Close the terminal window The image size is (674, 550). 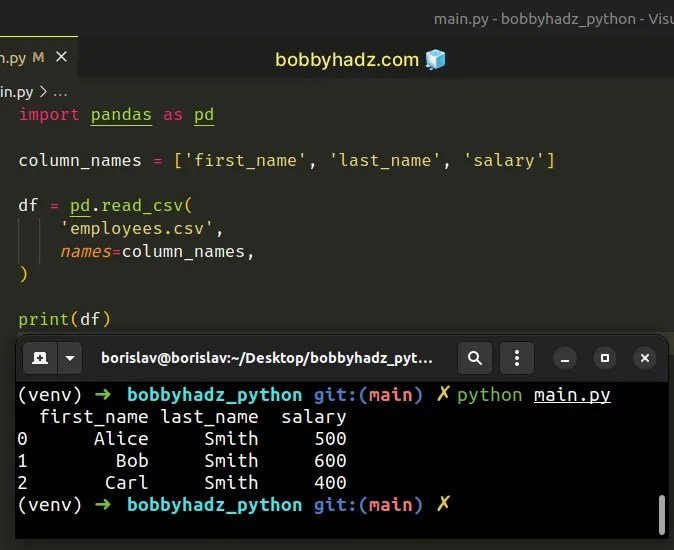coord(645,358)
